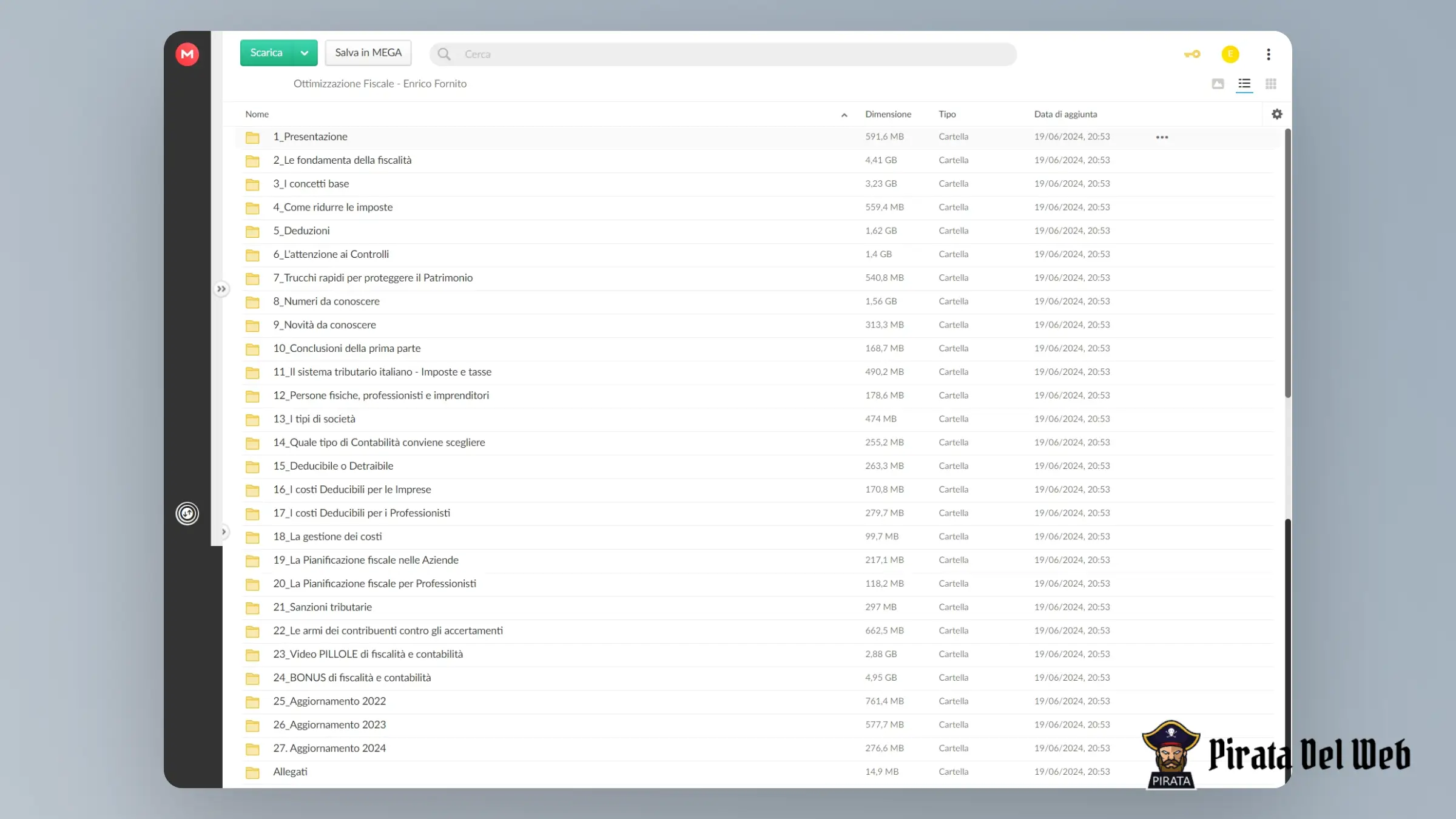Click folder icon of 4_Come ridurre le imposte
The width and height of the screenshot is (1456, 819).
coord(252,208)
